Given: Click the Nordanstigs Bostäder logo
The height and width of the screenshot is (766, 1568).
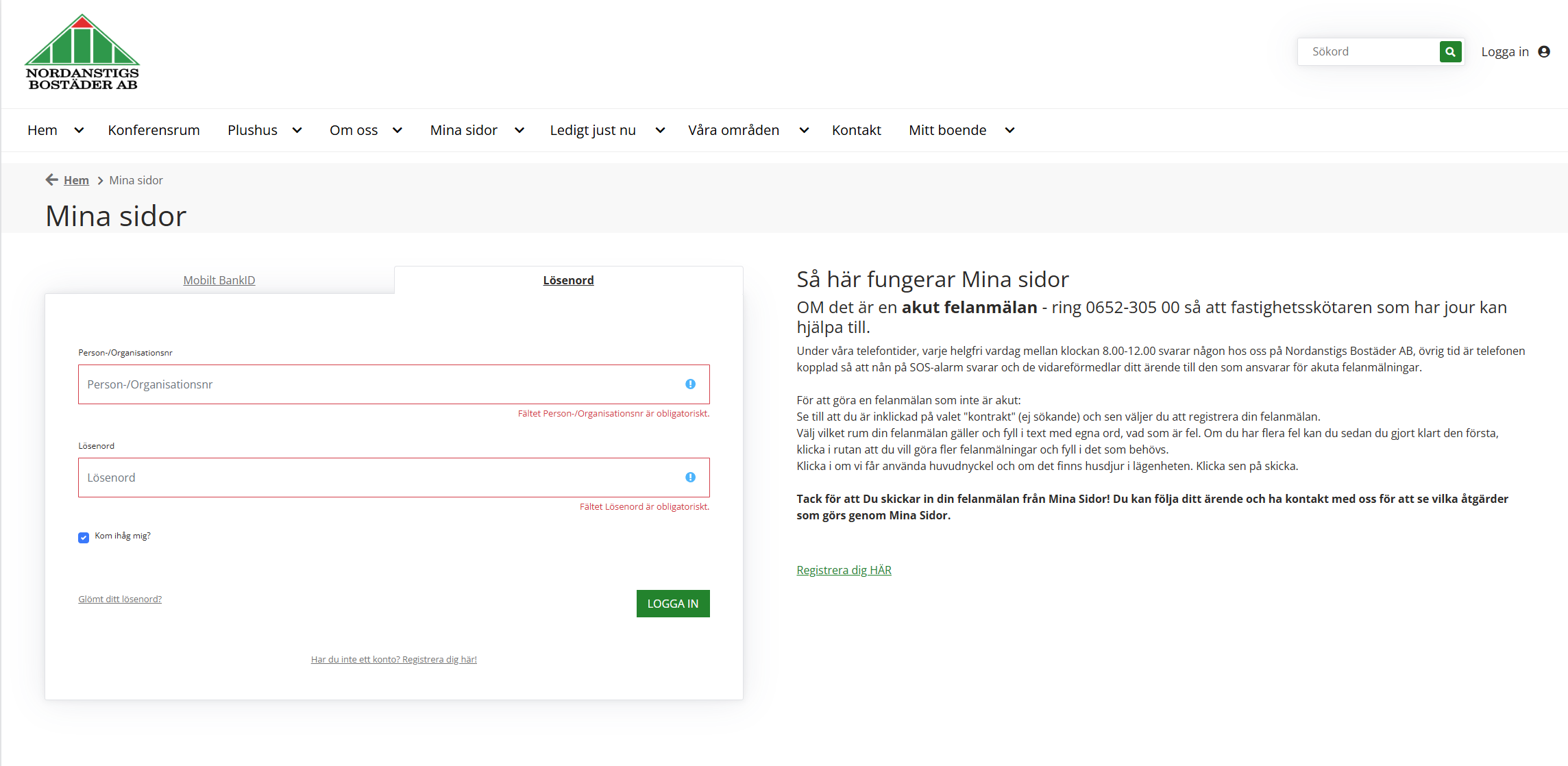Looking at the screenshot, I should (82, 53).
